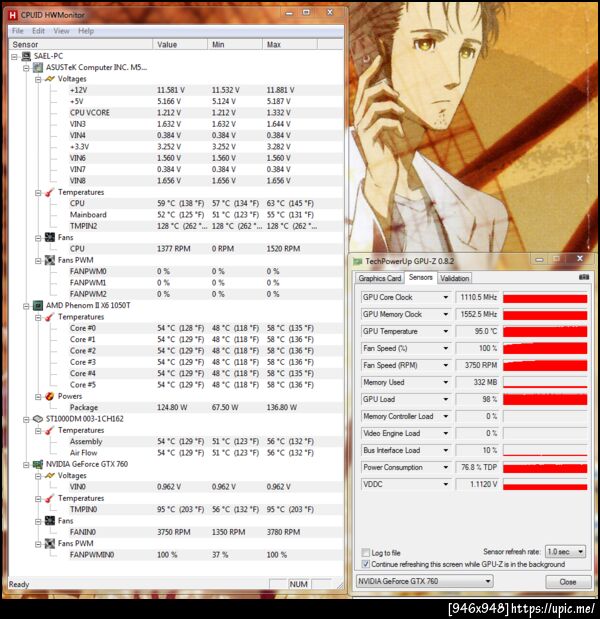The image size is (600, 619).
Task: Click the NVIDIA GeForce GTX 760 card icon
Action: point(38,464)
